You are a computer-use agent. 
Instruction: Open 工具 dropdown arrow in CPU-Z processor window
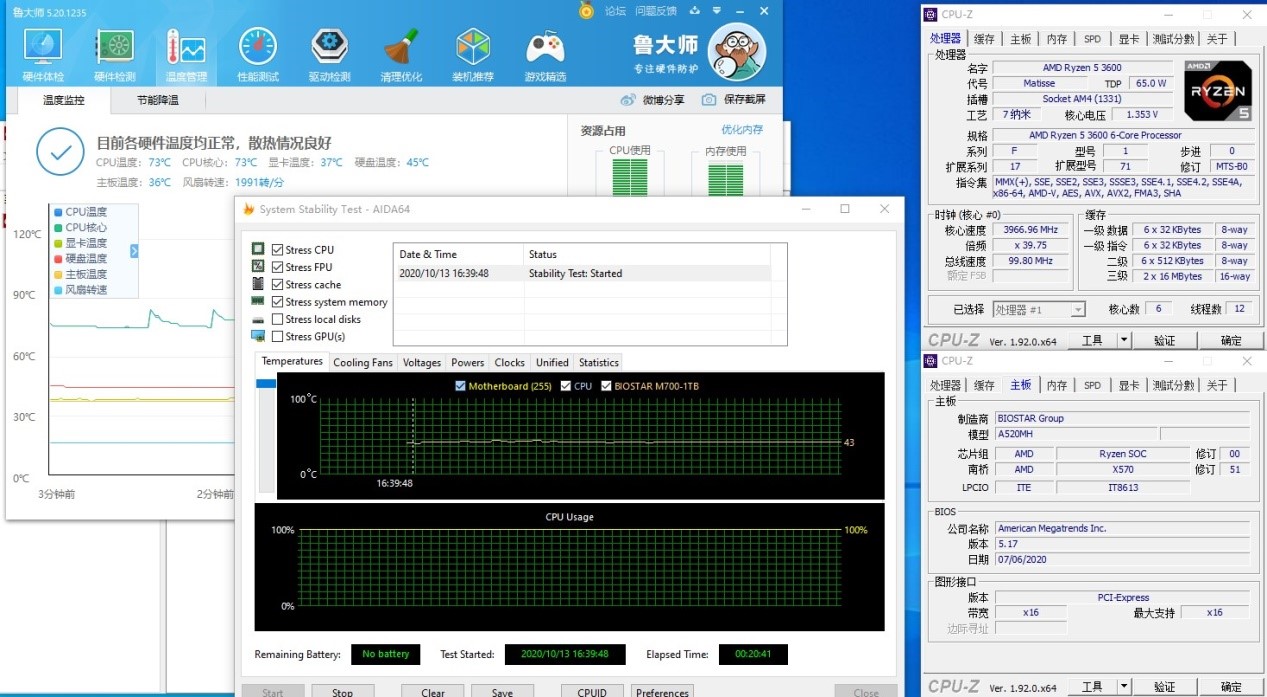1124,340
